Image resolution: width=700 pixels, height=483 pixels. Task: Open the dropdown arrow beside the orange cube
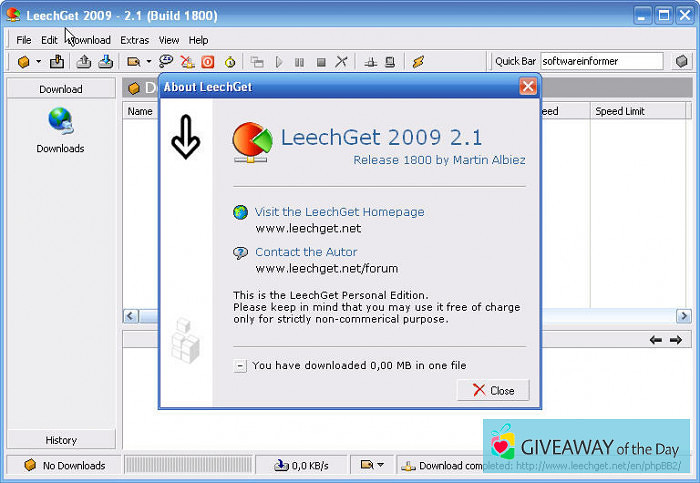39,62
